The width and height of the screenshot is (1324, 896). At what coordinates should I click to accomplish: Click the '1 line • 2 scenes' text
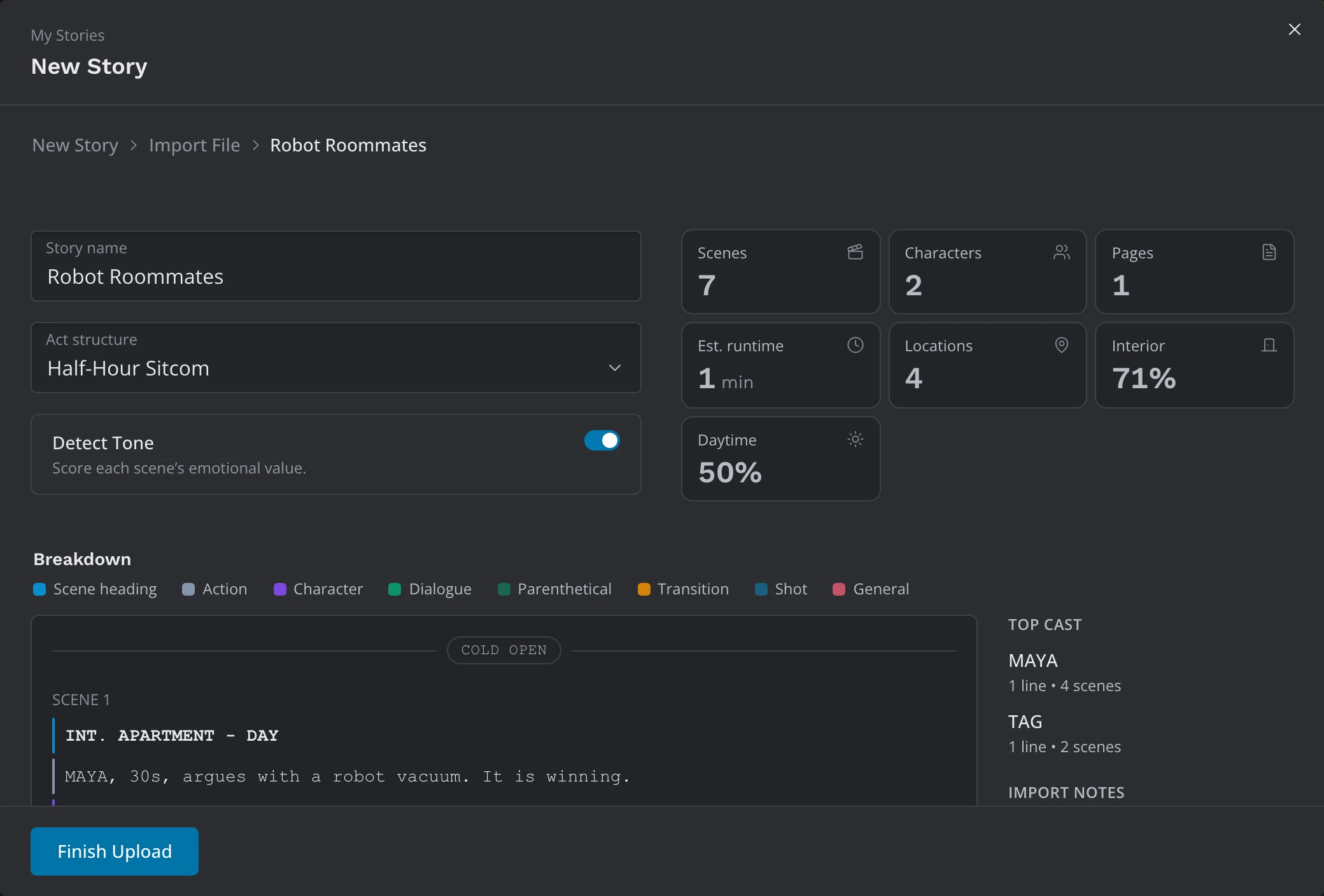click(x=1065, y=747)
